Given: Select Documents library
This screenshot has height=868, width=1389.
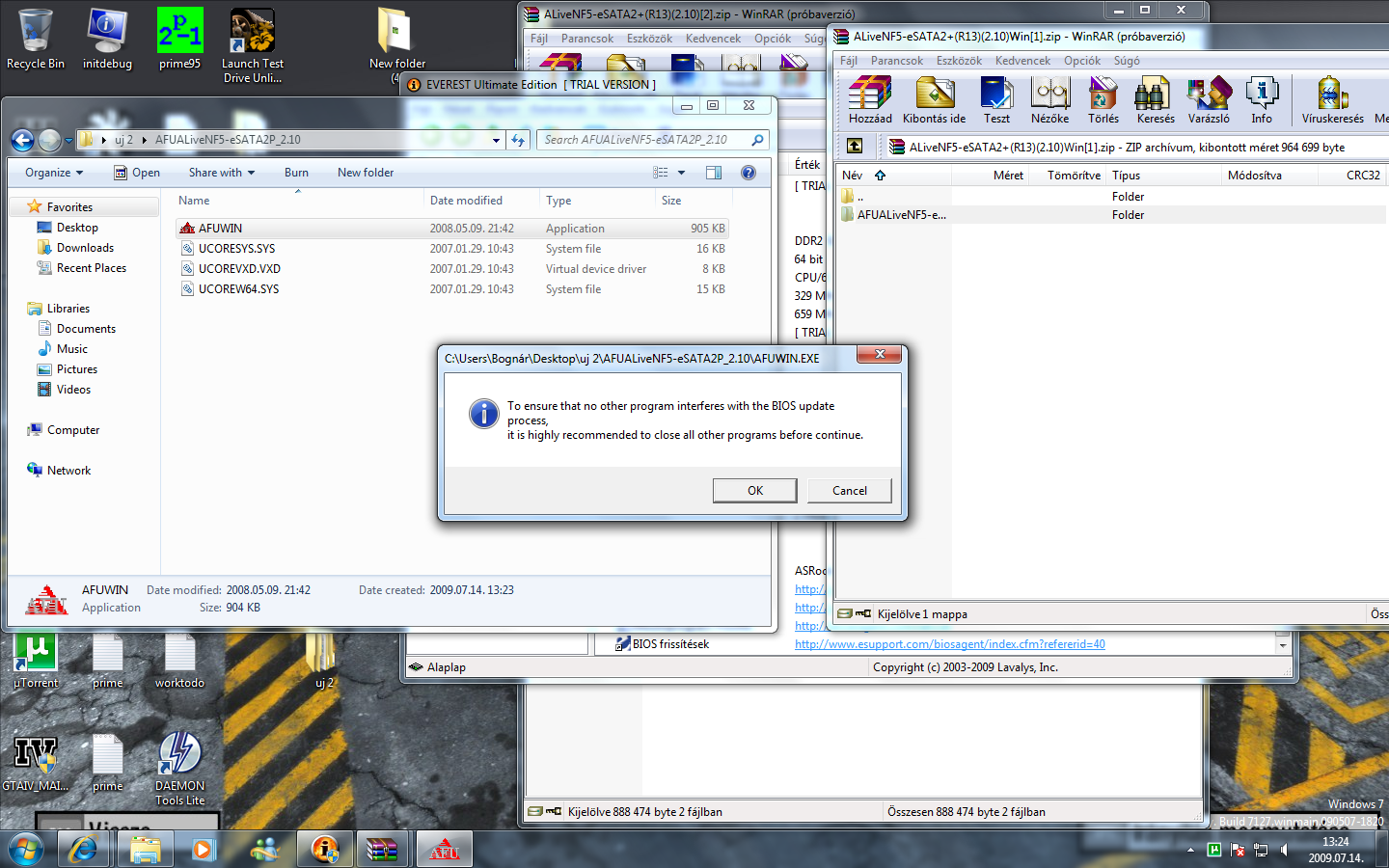Looking at the screenshot, I should point(86,329).
